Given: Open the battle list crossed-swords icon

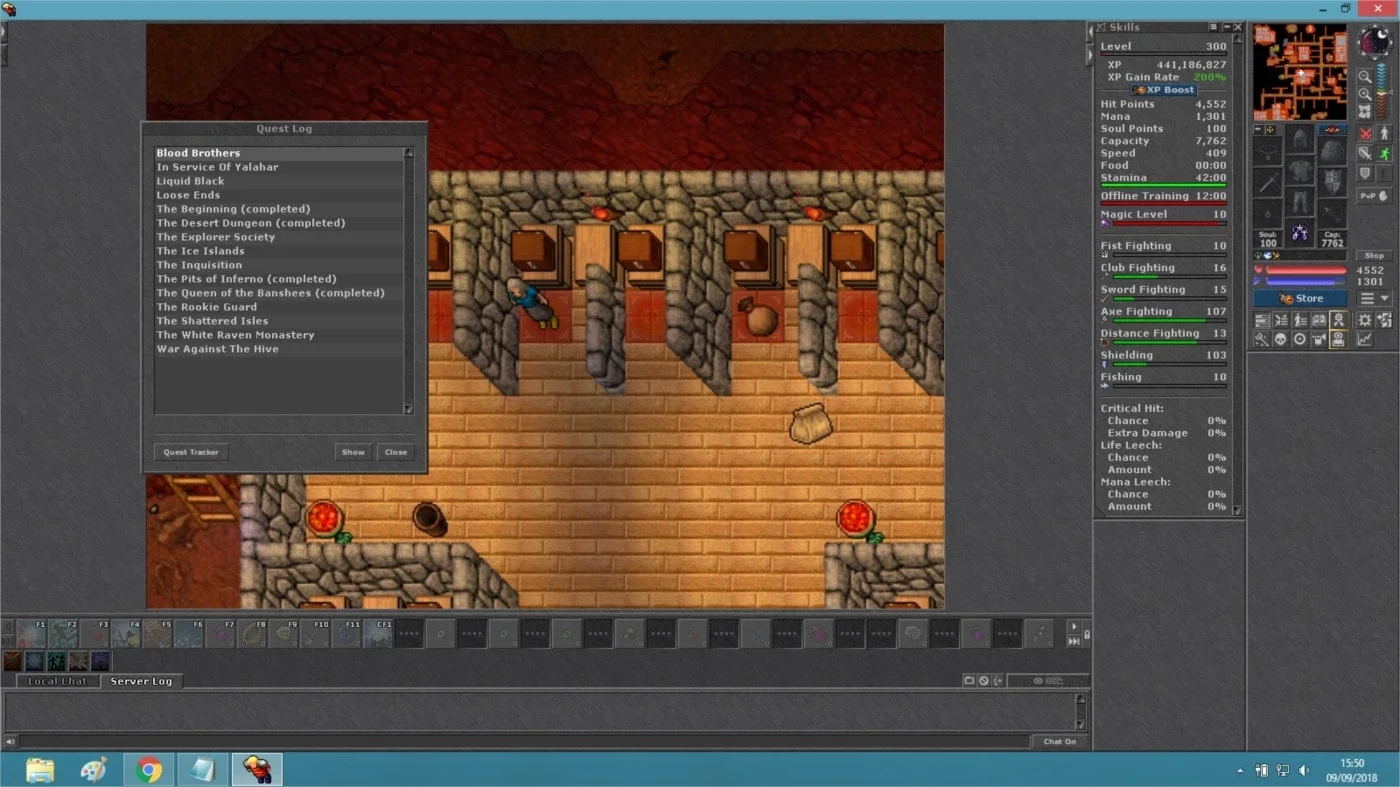Looking at the screenshot, I should point(1281,320).
